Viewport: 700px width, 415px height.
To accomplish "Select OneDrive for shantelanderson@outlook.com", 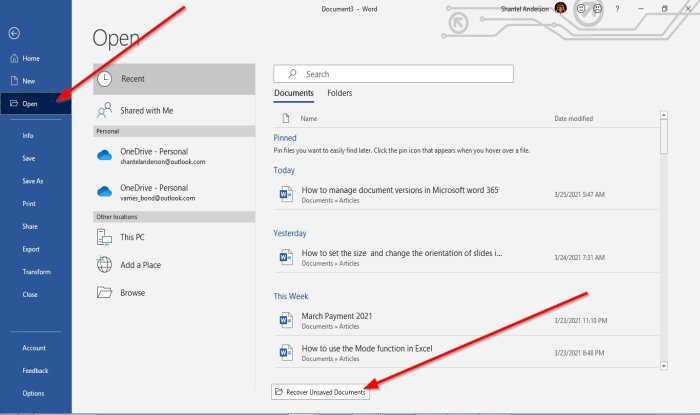I will 161,156.
